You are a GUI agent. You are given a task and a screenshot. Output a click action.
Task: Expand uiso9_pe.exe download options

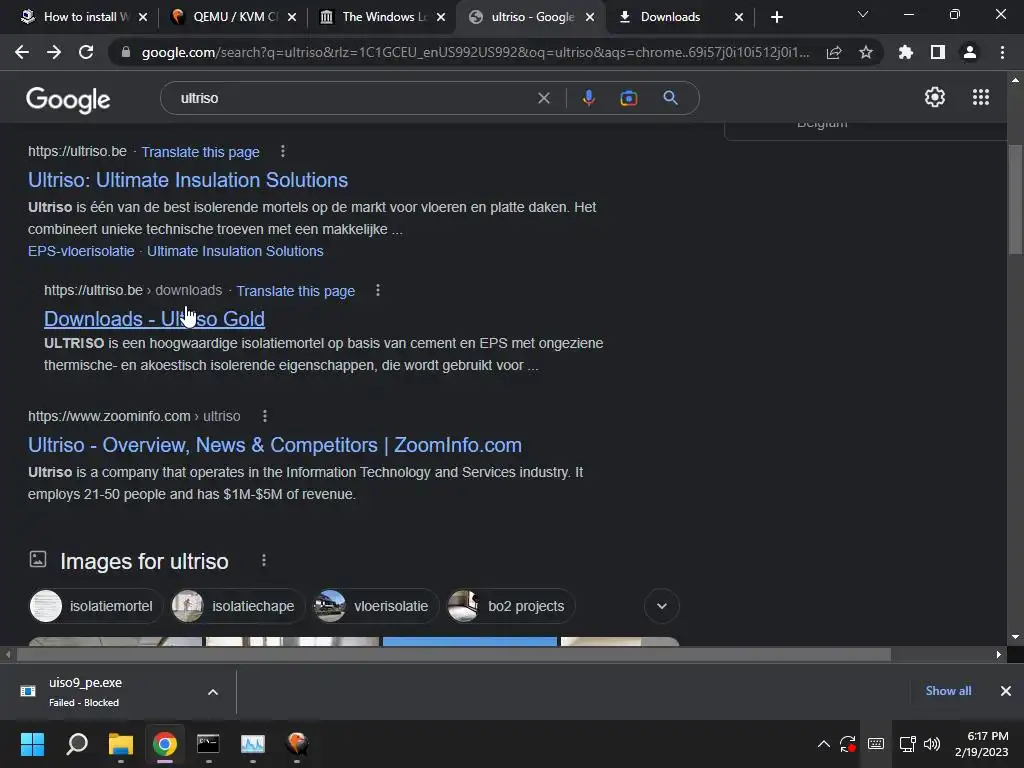(213, 692)
